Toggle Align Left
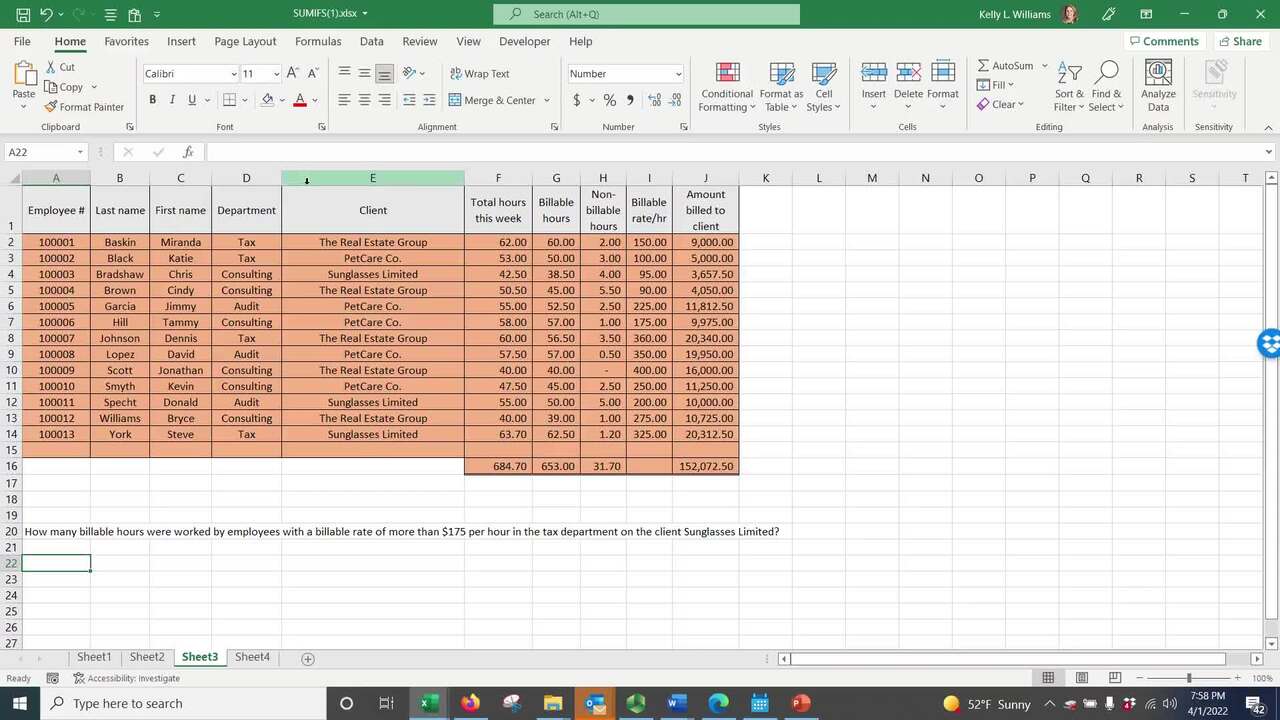Viewport: 1280px width, 720px height. pyautogui.click(x=344, y=100)
